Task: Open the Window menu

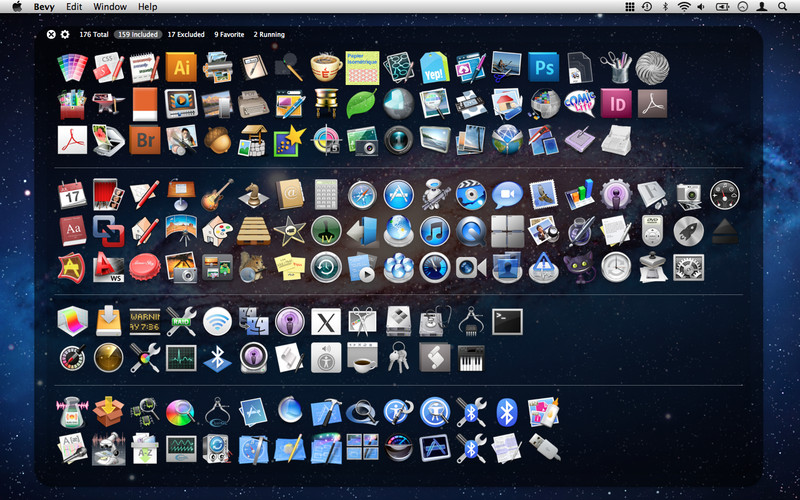Action: point(110,7)
